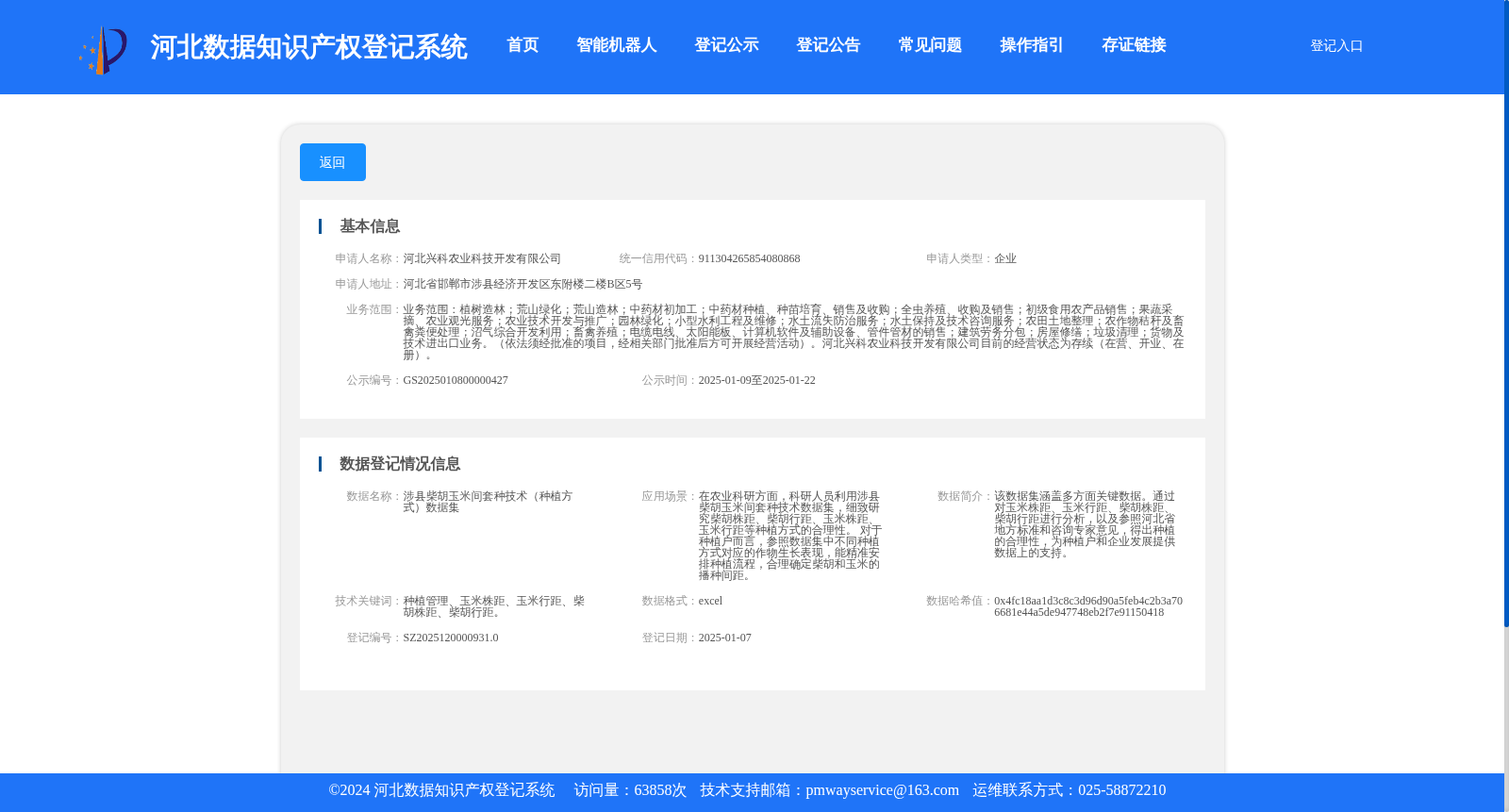Screen dimensions: 1509x812
Task: Open 操作指引 menu item
Action: click(1032, 45)
